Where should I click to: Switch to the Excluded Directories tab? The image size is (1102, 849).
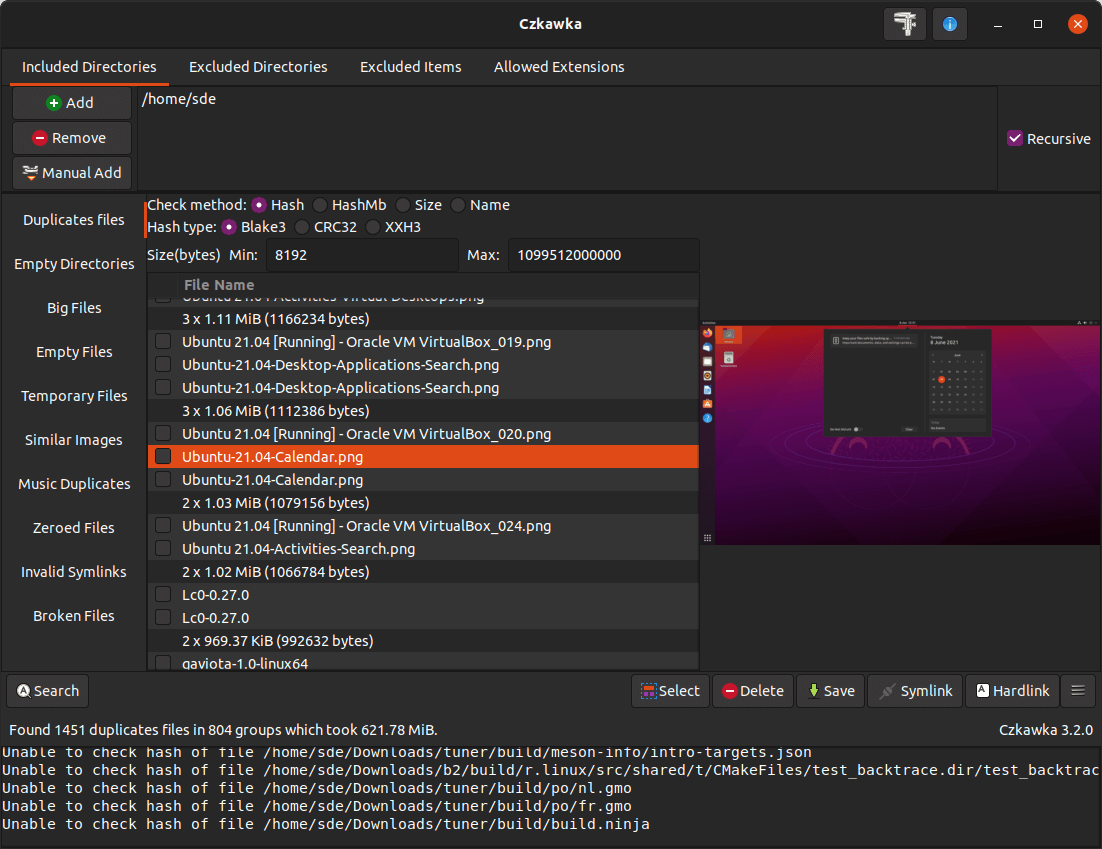(258, 67)
